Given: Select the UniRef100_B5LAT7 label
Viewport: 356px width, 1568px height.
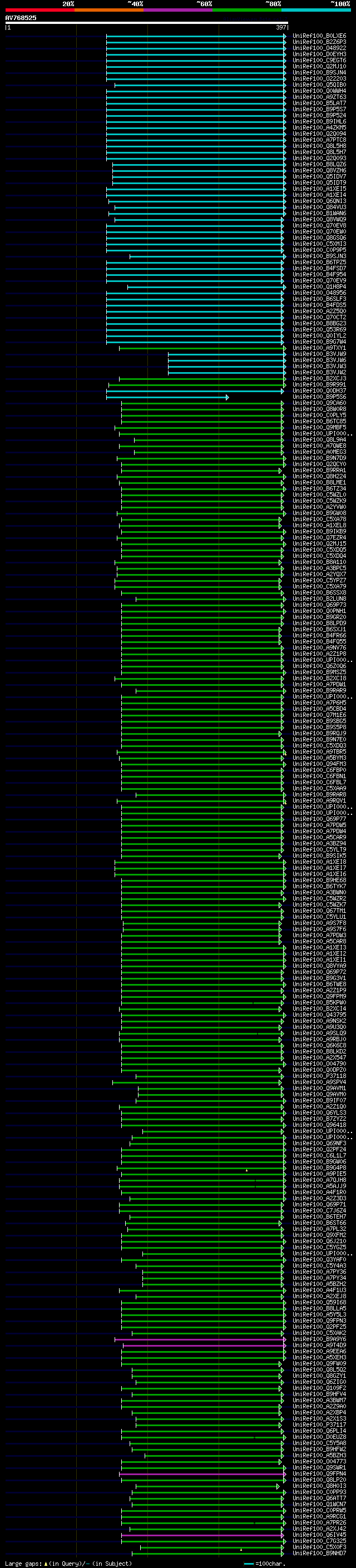Looking at the screenshot, I should click(319, 103).
